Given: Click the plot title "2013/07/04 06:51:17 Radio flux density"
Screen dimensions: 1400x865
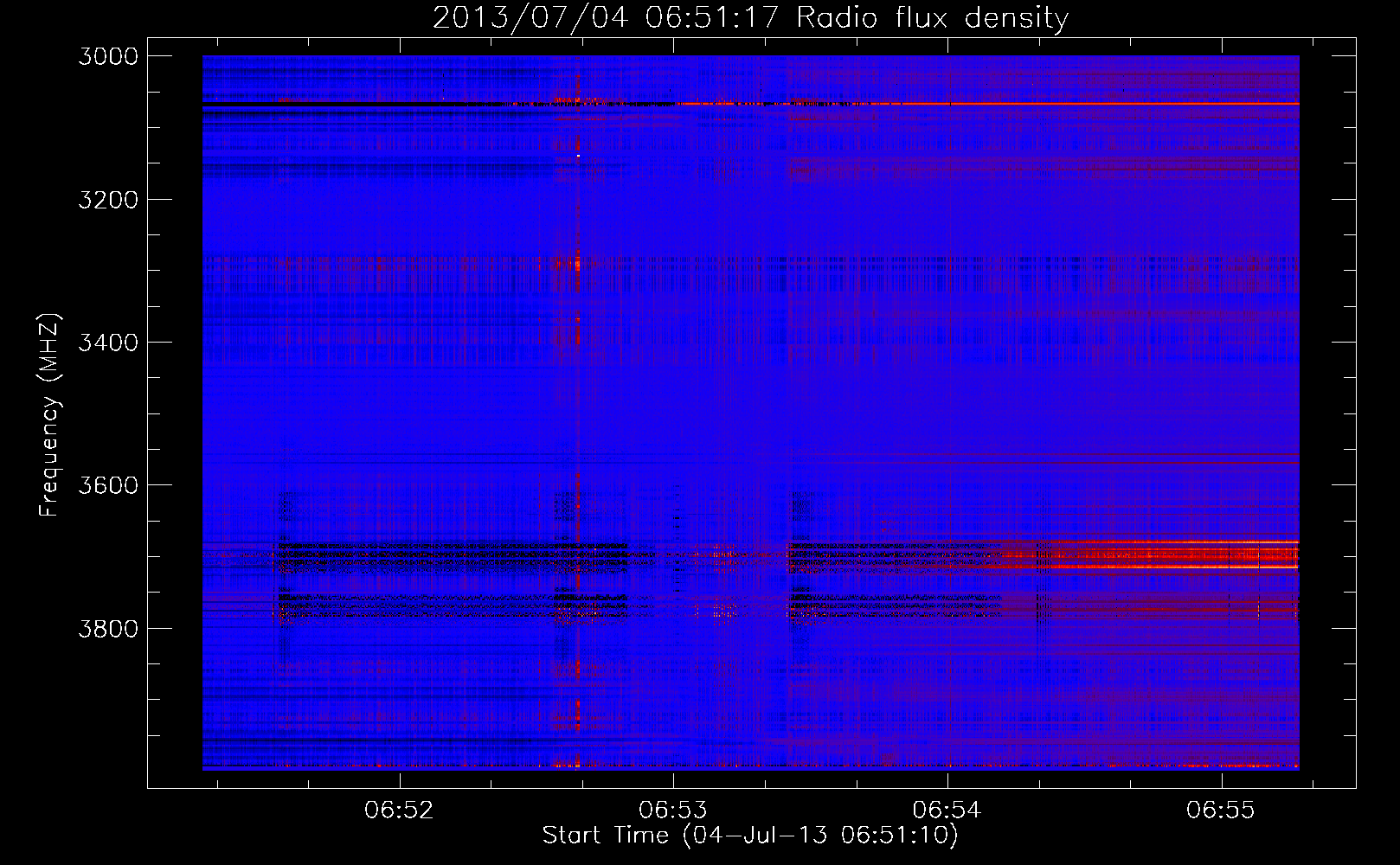Looking at the screenshot, I should pos(751,17).
